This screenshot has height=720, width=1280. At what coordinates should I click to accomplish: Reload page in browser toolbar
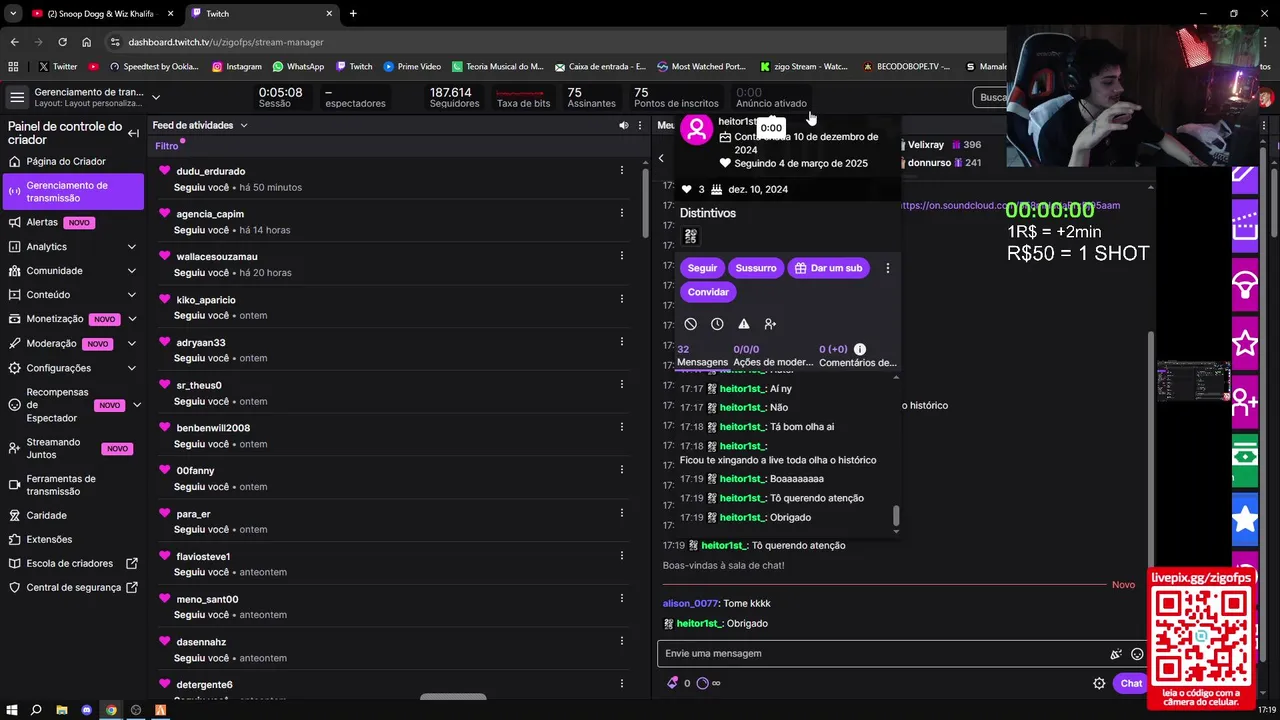62,42
